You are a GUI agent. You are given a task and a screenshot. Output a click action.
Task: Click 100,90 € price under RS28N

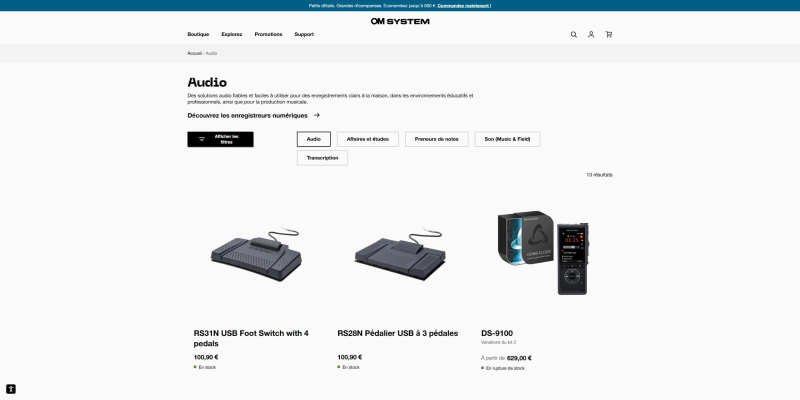point(349,357)
